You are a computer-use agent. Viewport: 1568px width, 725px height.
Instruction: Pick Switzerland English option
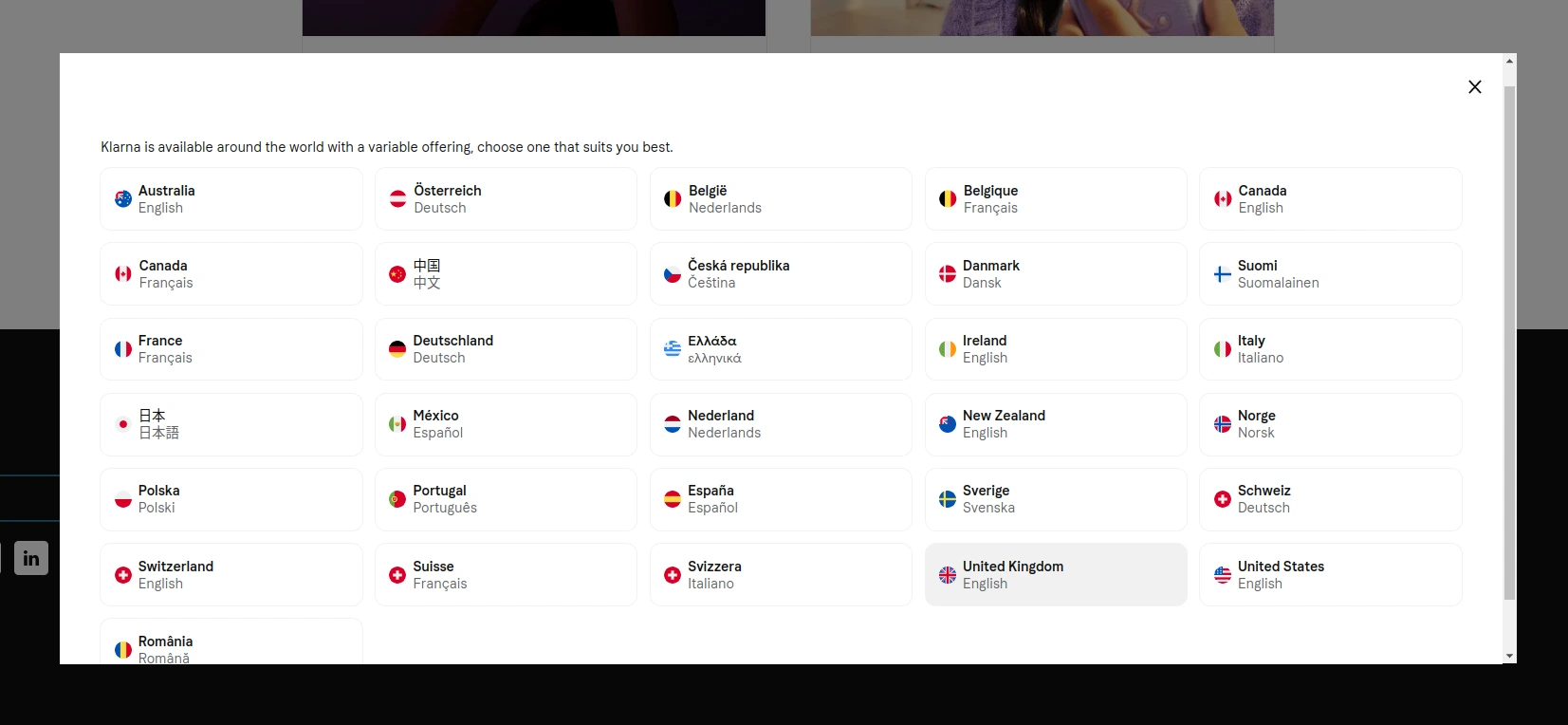pyautogui.click(x=231, y=575)
